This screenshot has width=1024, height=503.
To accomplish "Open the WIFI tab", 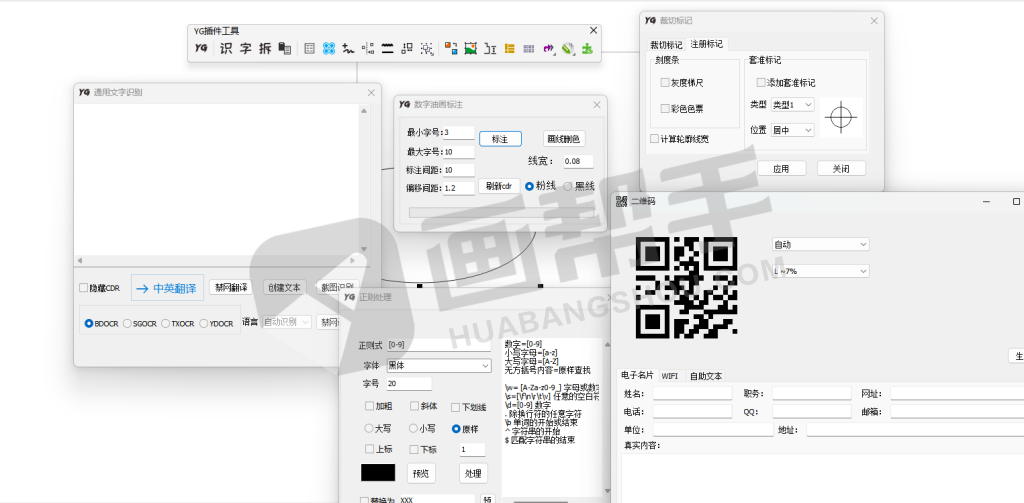I will 669,376.
